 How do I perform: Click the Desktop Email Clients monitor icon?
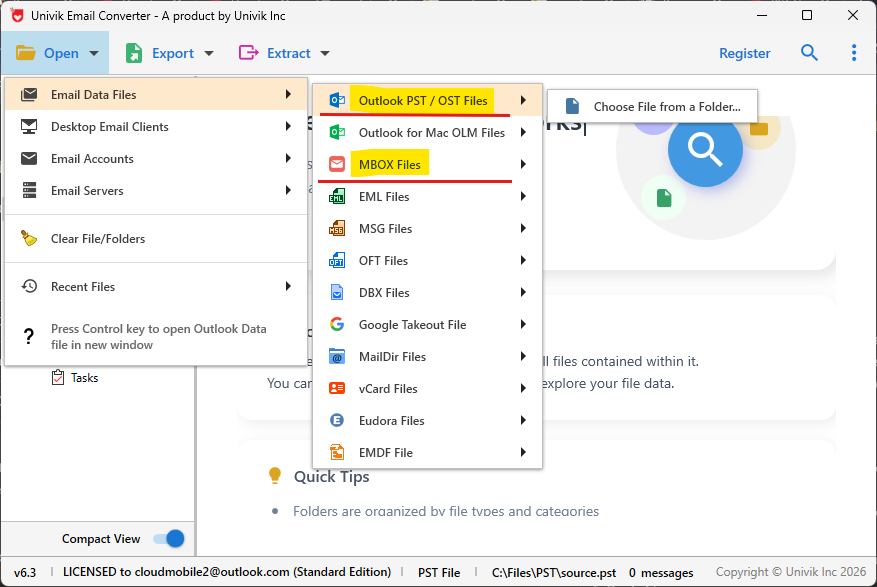29,126
